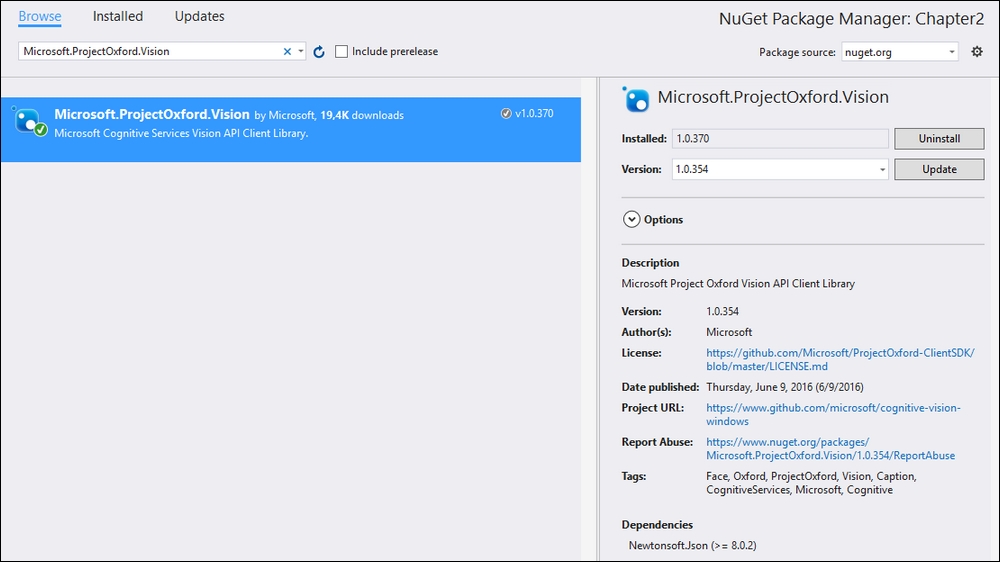Switch to the Installed tab
The height and width of the screenshot is (562, 1000).
click(x=118, y=17)
